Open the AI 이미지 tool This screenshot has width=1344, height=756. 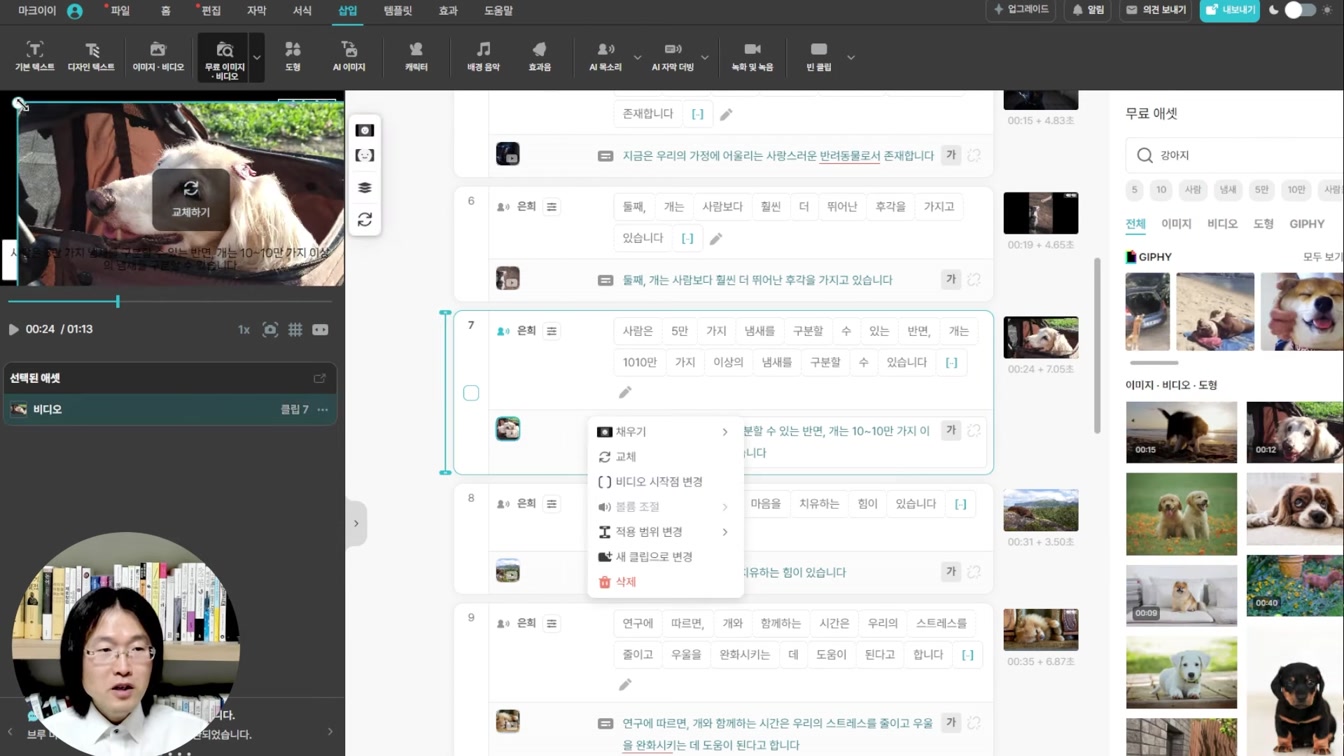(x=349, y=56)
